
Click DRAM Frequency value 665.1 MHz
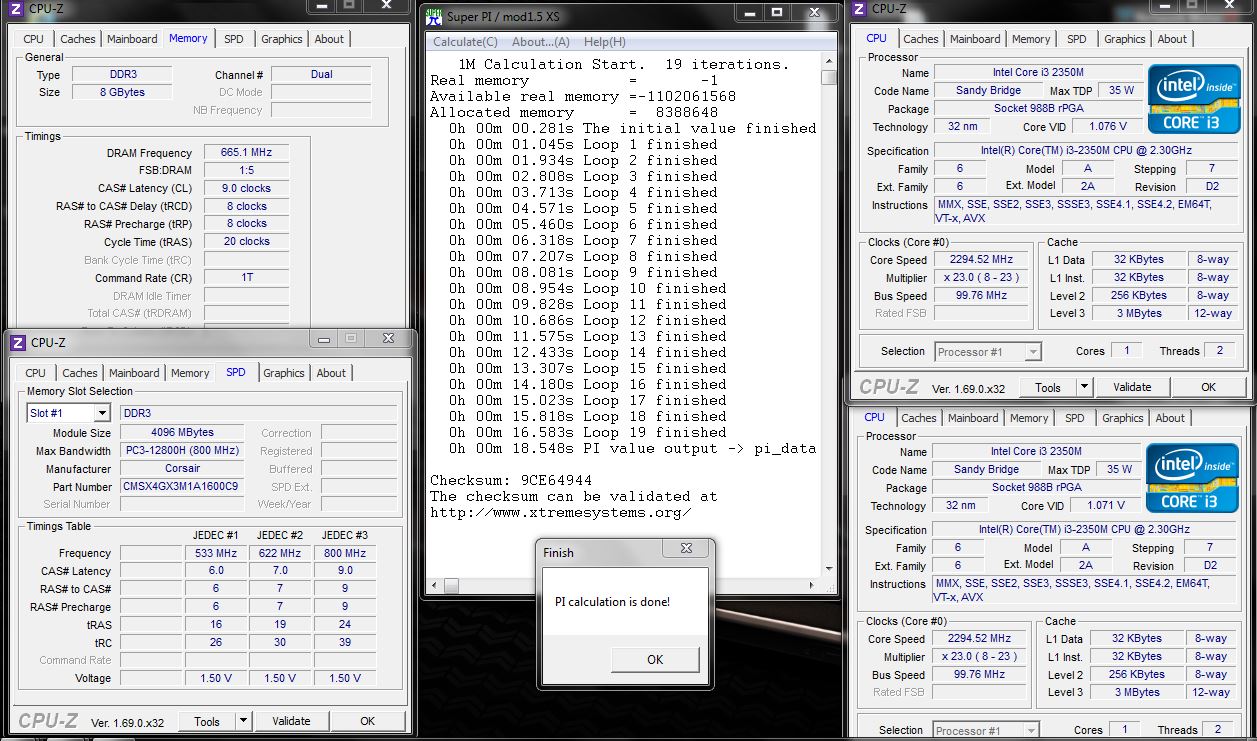246,153
